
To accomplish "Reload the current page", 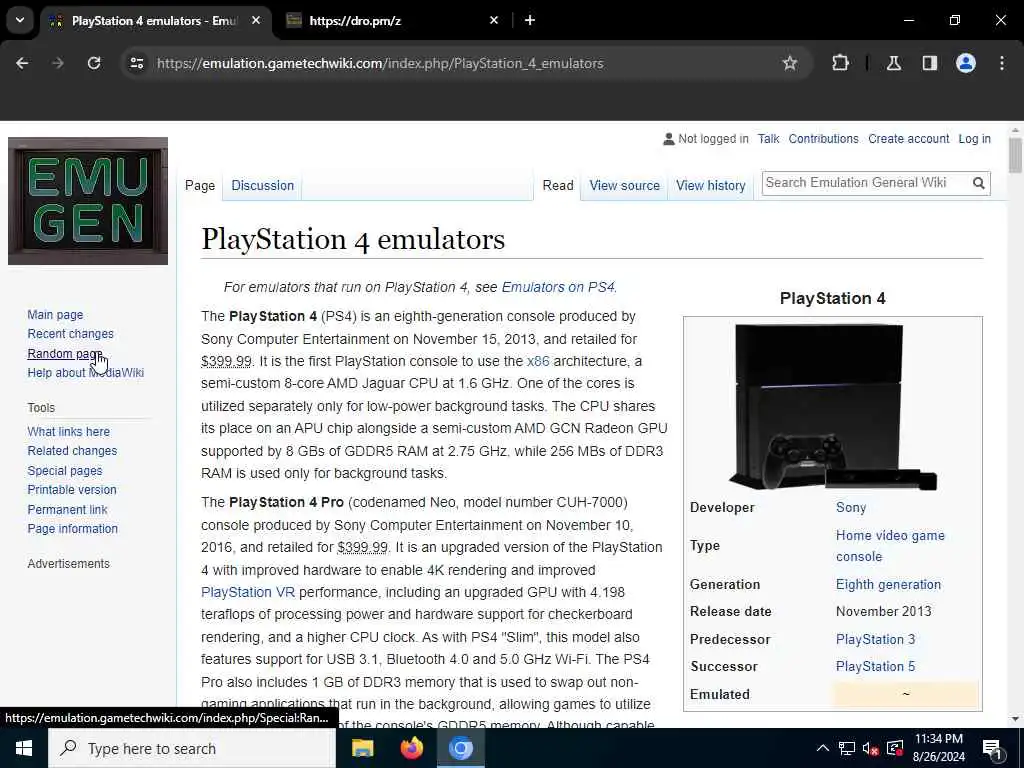I will pyautogui.click(x=94, y=63).
